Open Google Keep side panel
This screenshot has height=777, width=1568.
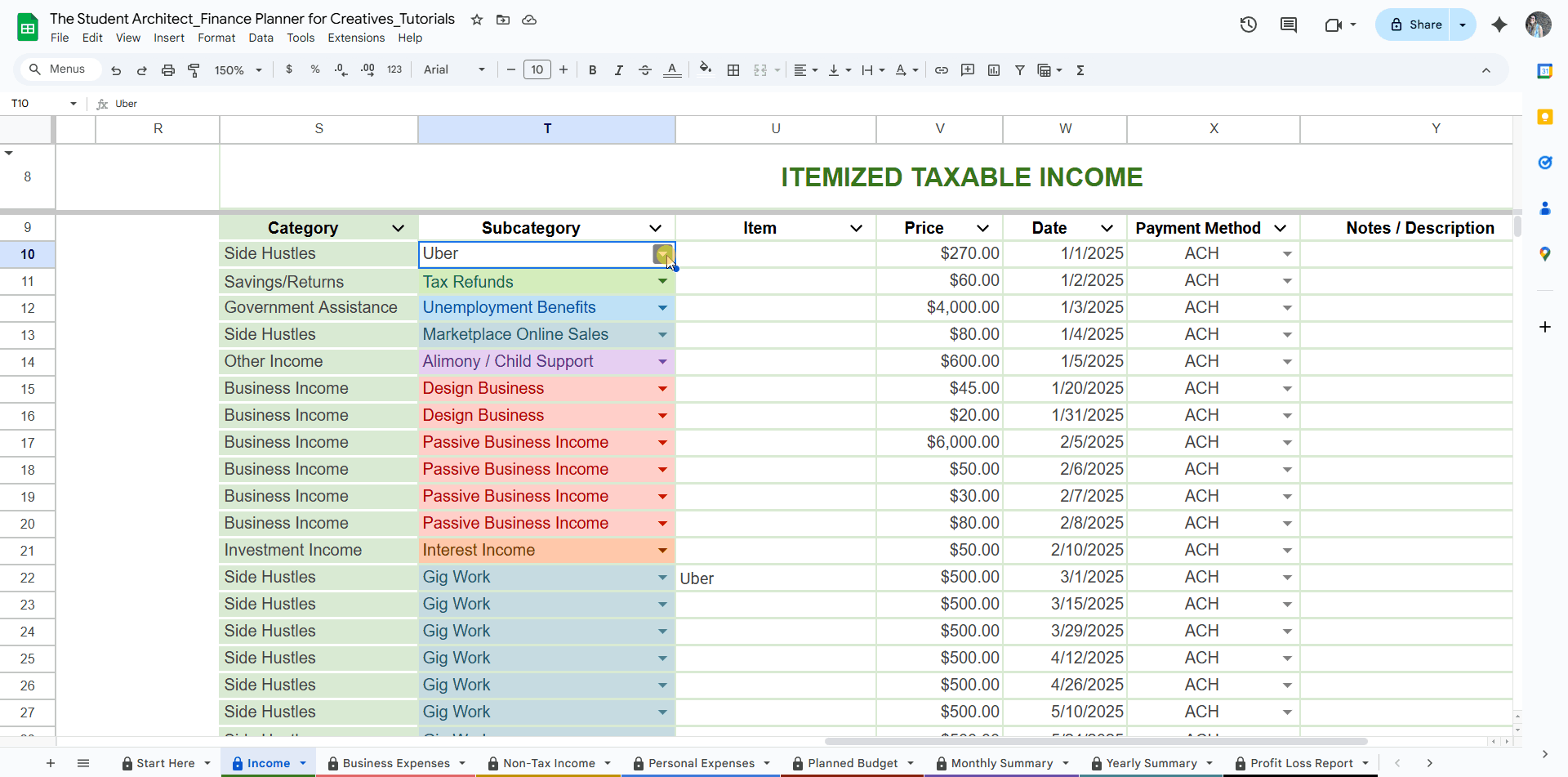pos(1545,117)
